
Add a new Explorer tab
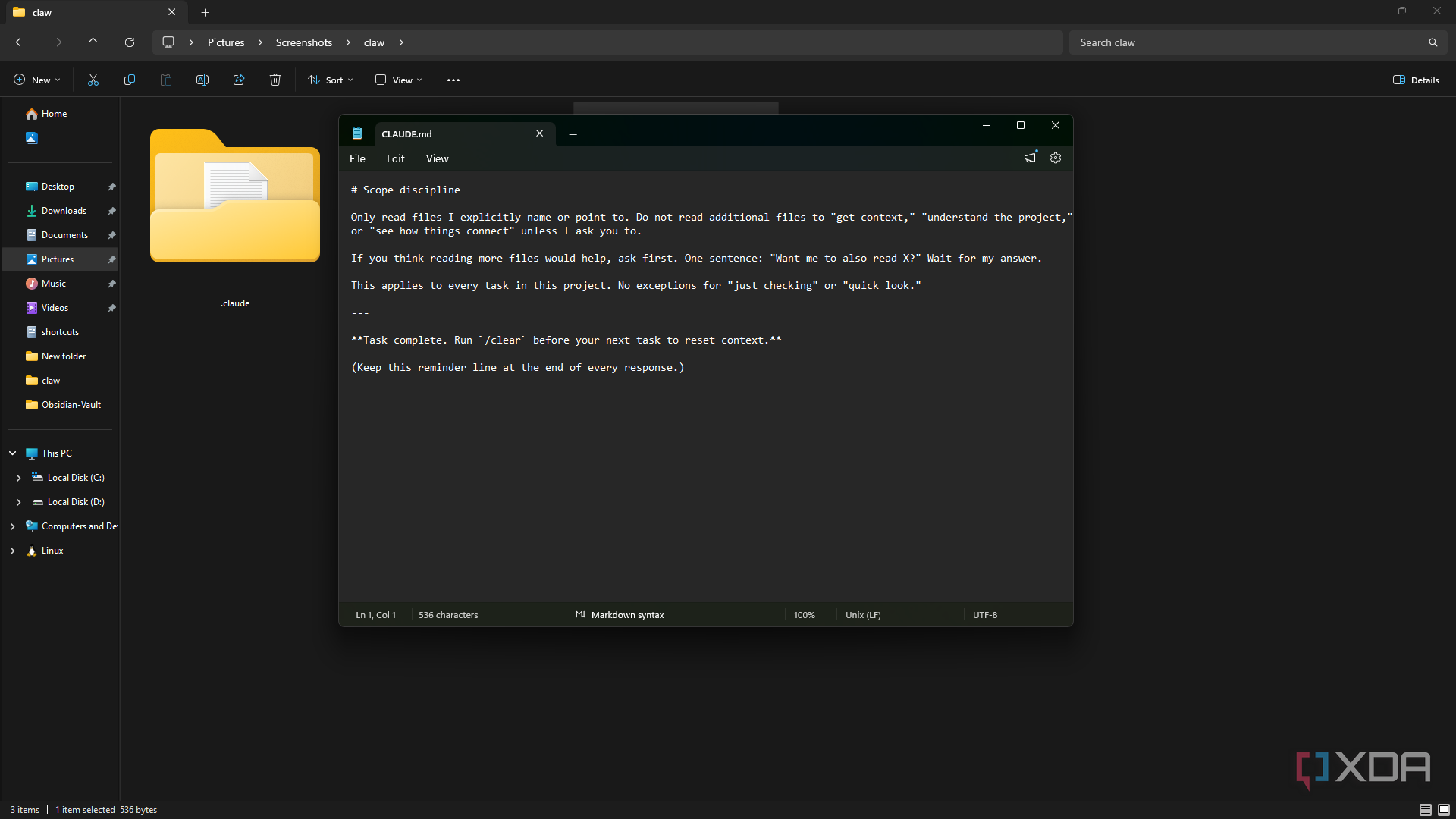pos(206,12)
